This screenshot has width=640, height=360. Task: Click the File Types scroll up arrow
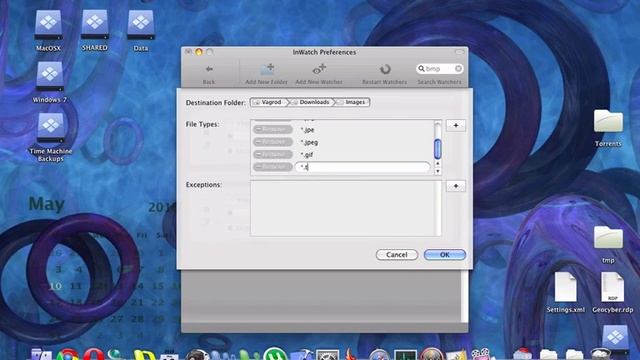pos(438,164)
